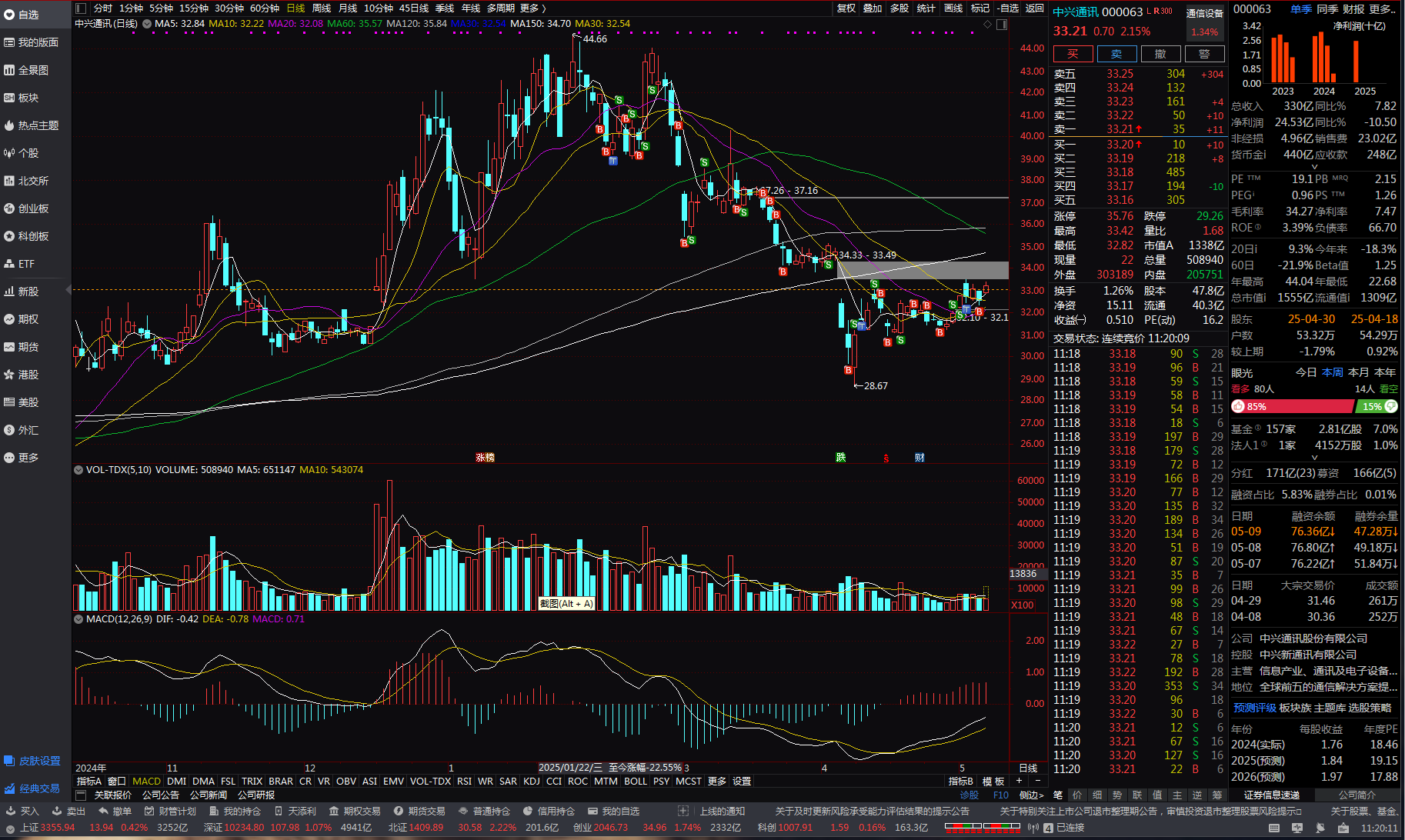Open the 北交所 market page
Image resolution: width=1405 pixels, height=840 pixels.
point(26,181)
